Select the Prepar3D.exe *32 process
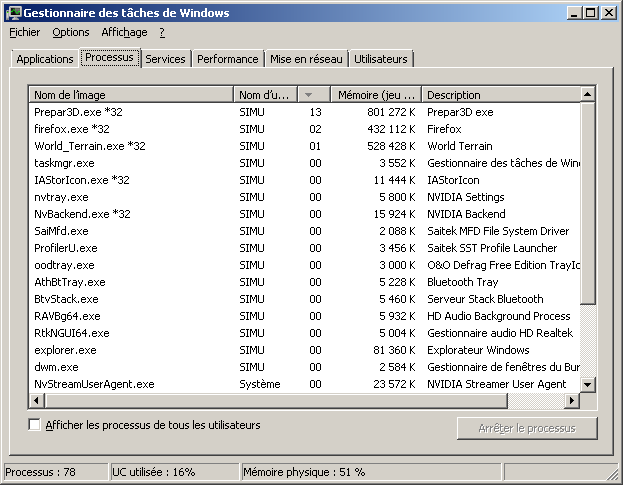This screenshot has height=485, width=623. [305, 112]
